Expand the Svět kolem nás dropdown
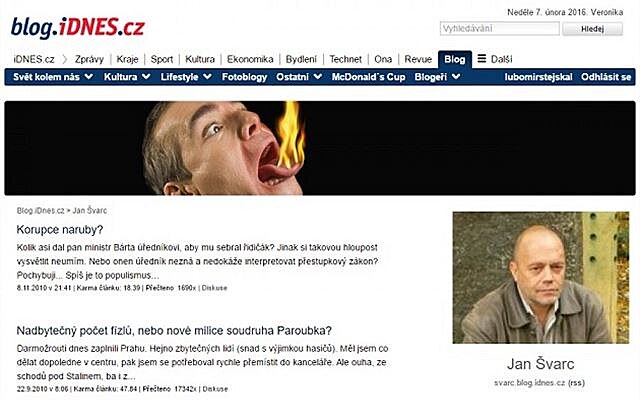 [53, 77]
